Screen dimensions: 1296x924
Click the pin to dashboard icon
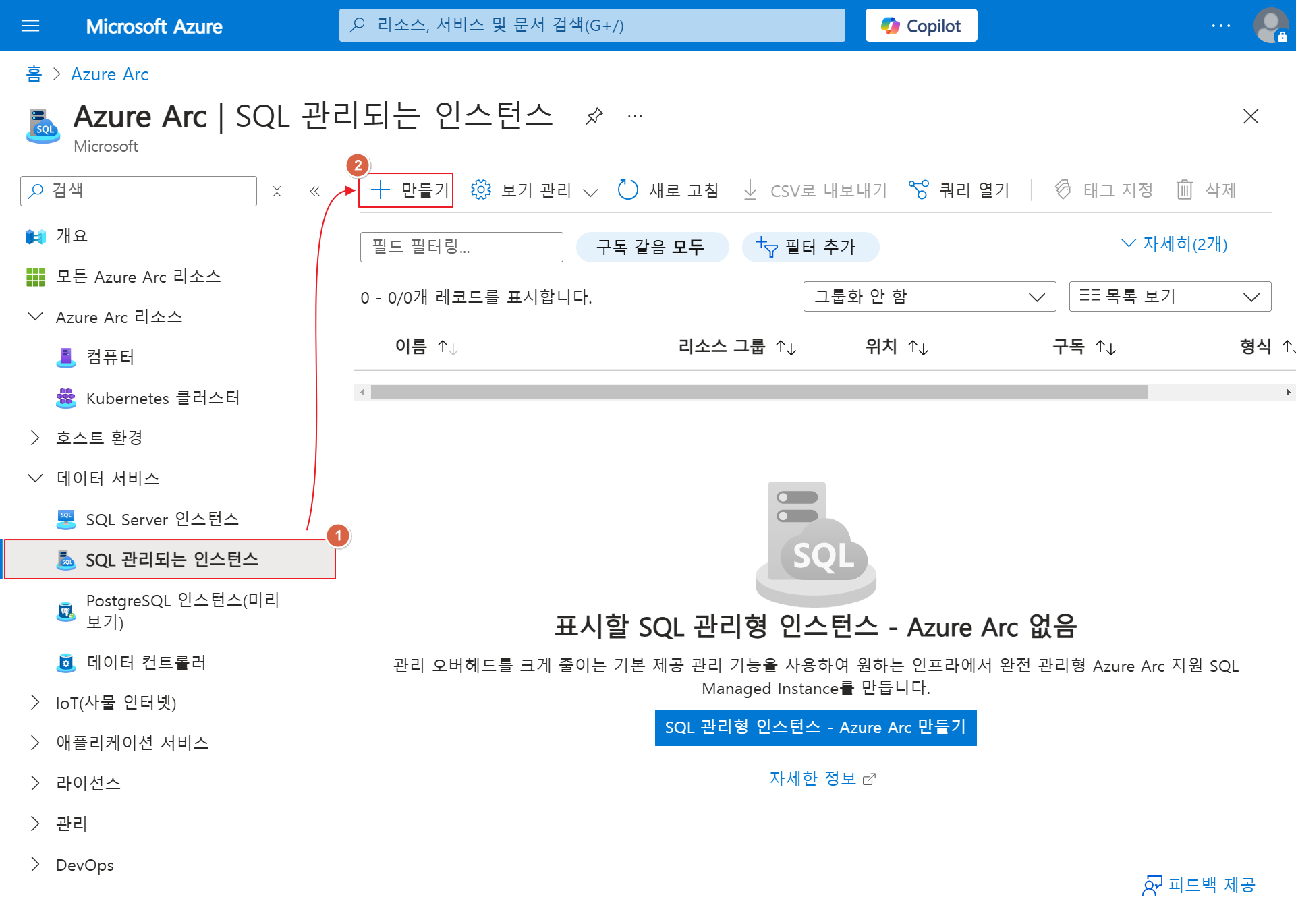(x=594, y=117)
